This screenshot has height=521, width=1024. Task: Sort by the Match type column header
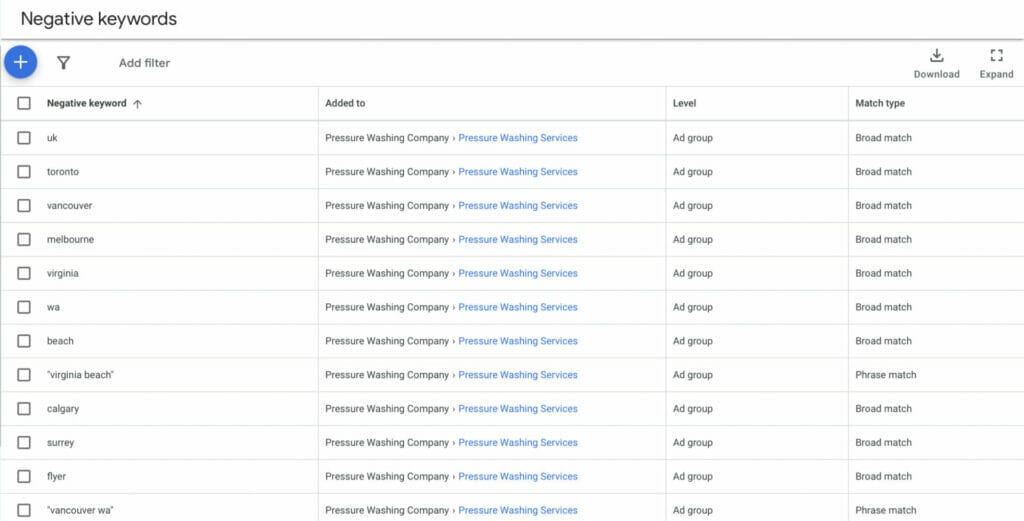pyautogui.click(x=880, y=103)
